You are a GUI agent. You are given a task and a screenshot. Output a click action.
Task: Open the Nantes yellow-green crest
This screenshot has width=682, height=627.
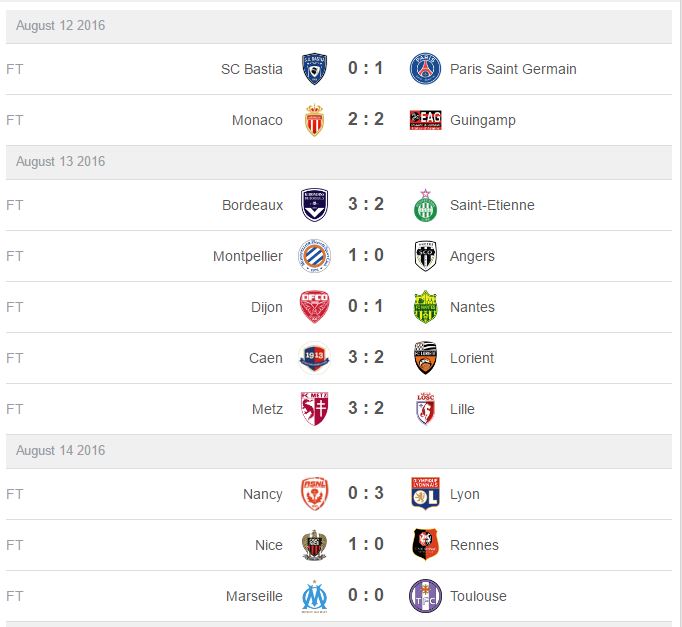coord(425,307)
